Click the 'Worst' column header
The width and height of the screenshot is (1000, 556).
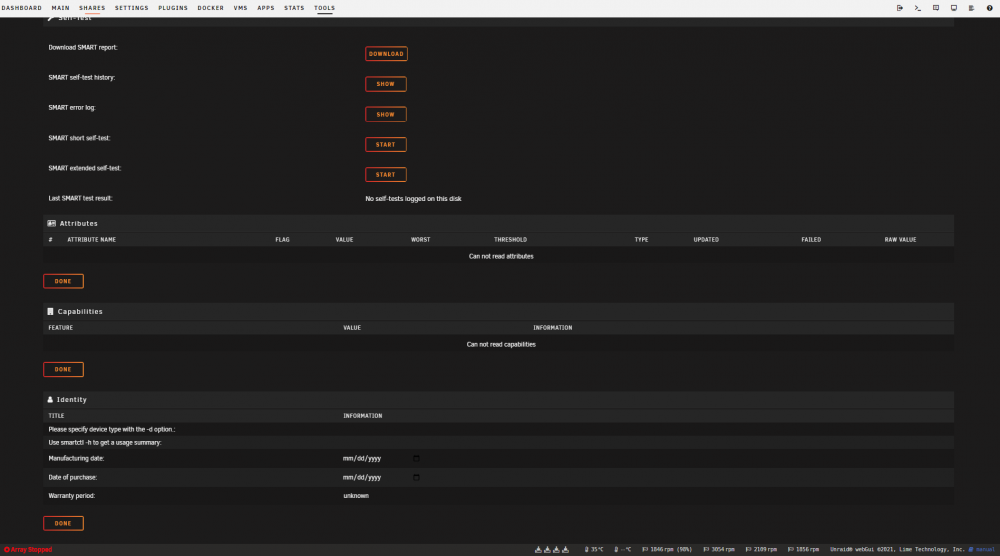[420, 240]
